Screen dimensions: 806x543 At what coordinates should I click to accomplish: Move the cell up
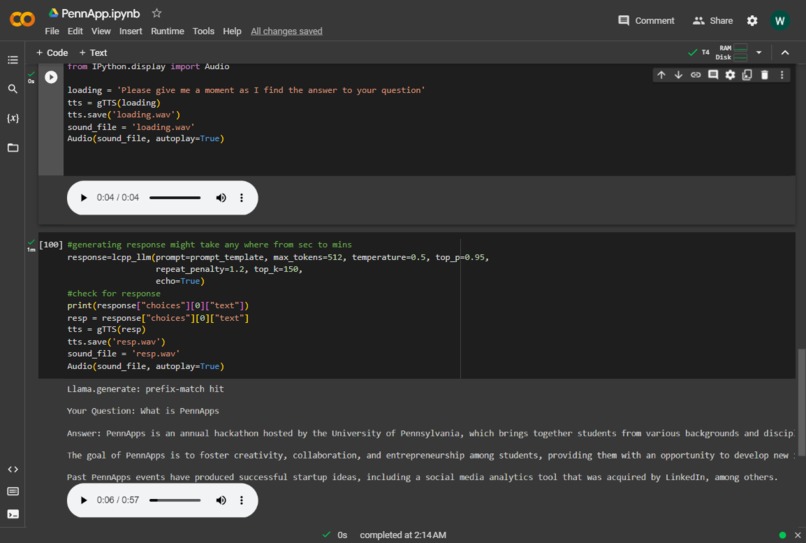tap(661, 75)
